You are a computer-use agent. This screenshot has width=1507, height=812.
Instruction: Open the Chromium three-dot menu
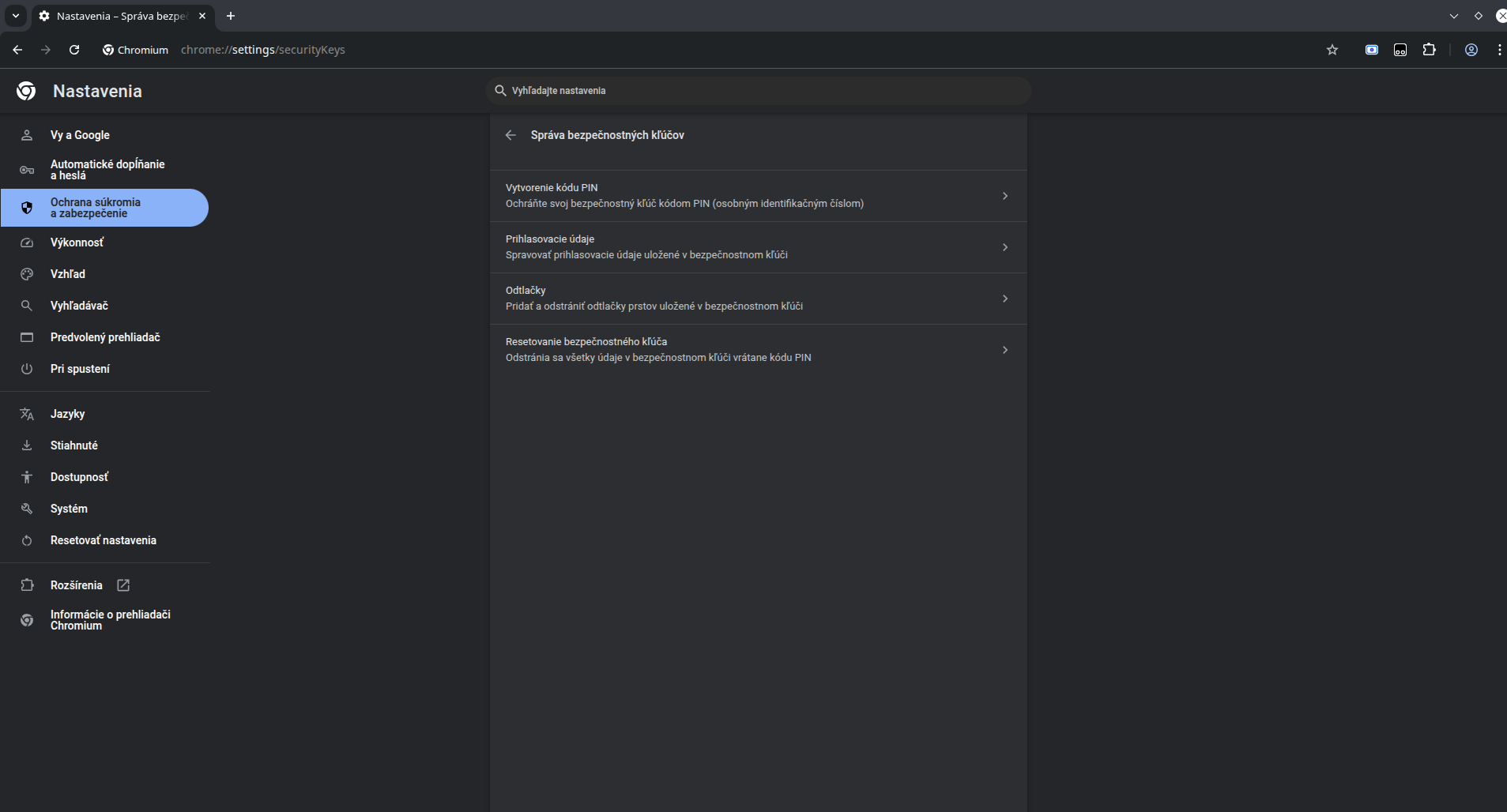[1499, 50]
